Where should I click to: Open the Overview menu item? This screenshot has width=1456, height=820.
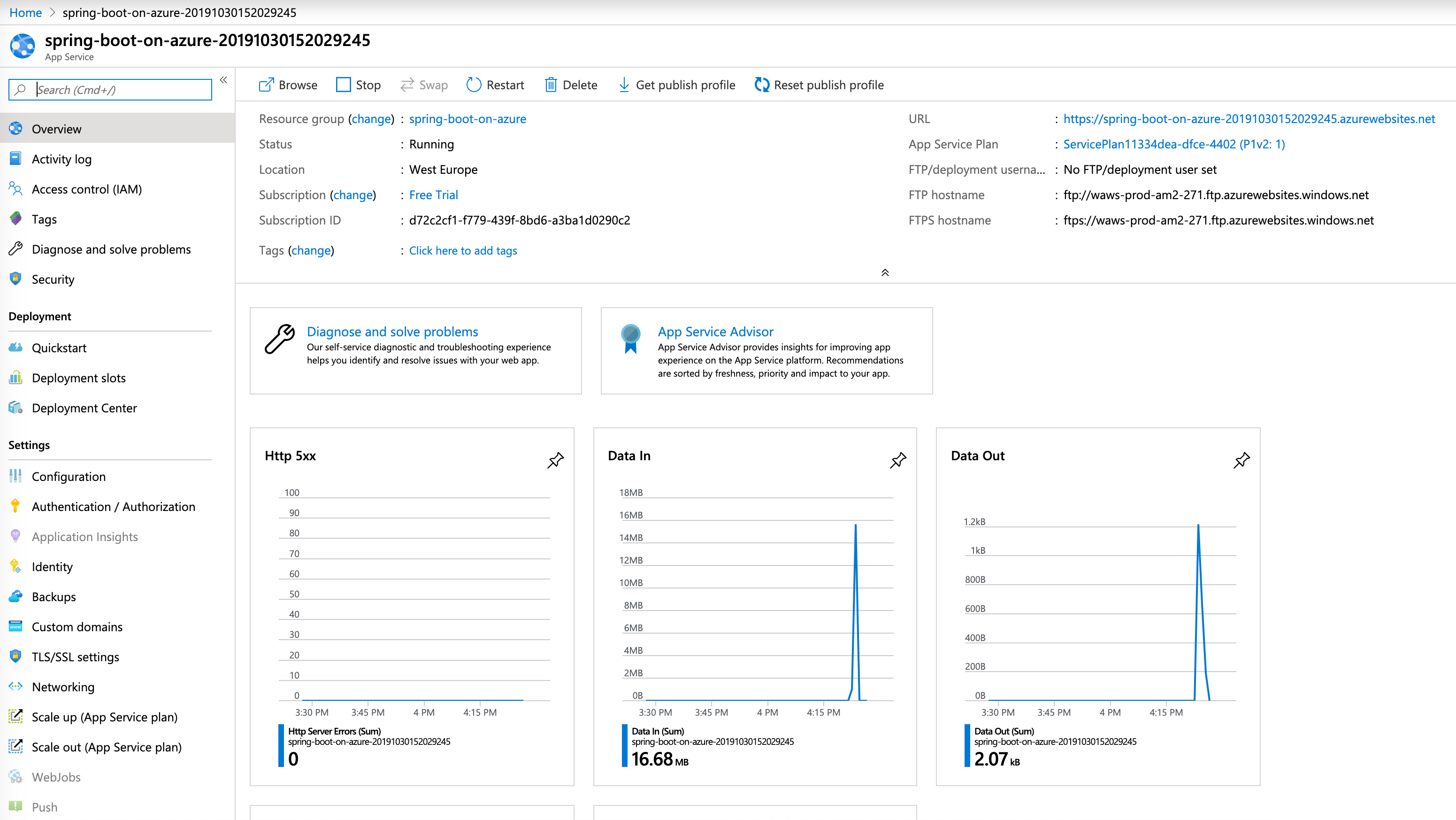117,128
